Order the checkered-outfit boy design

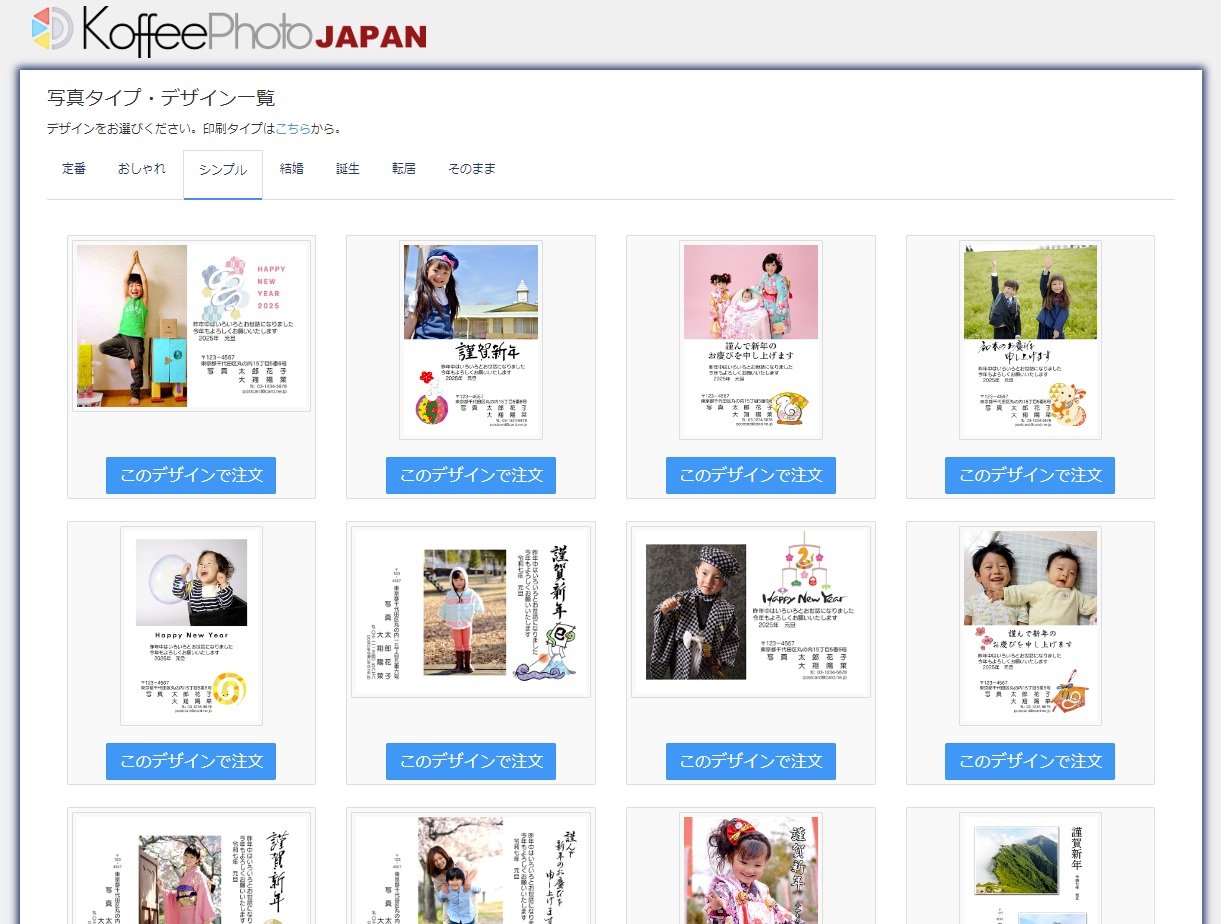click(x=751, y=761)
